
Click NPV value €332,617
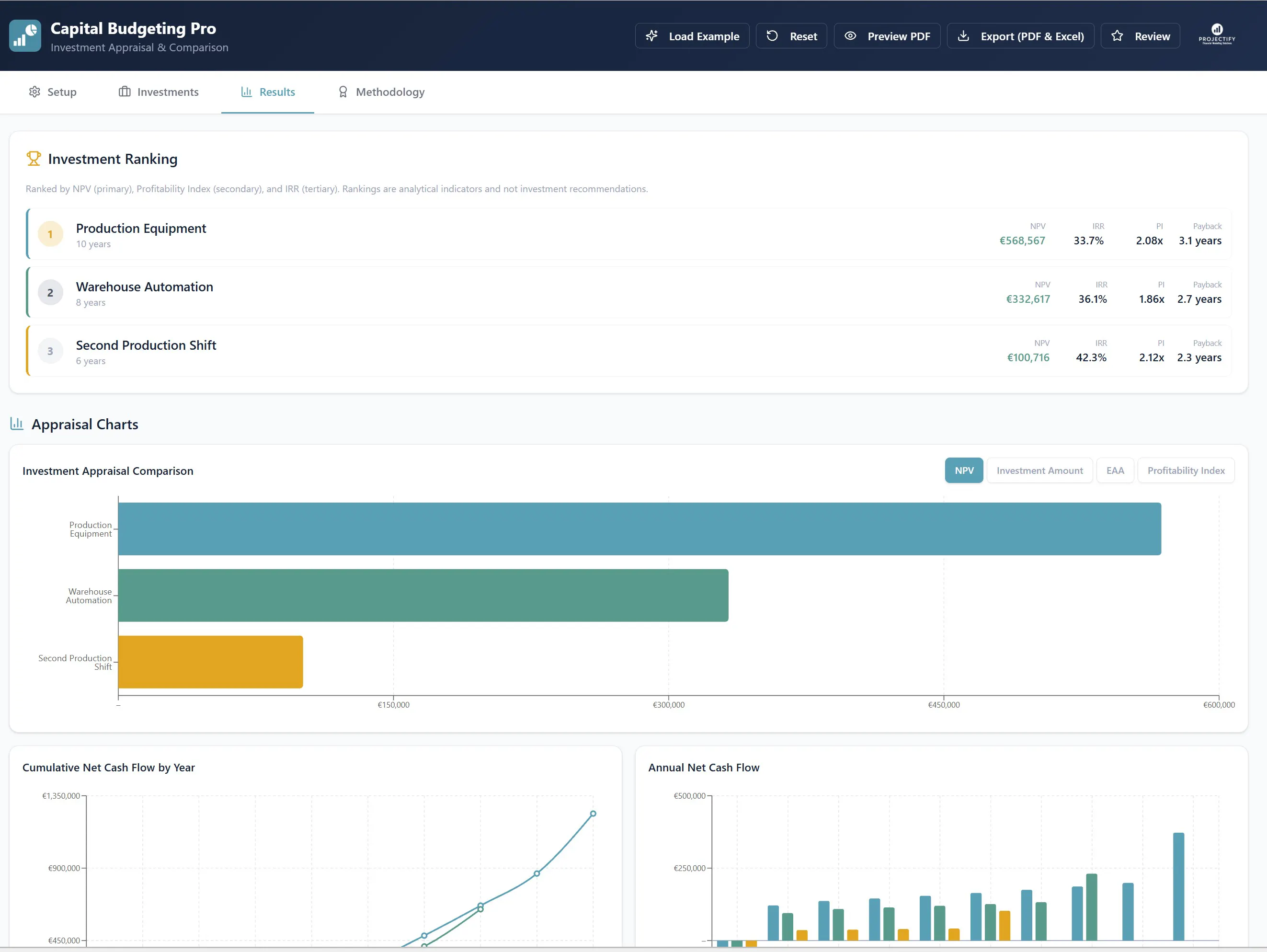coord(1027,299)
